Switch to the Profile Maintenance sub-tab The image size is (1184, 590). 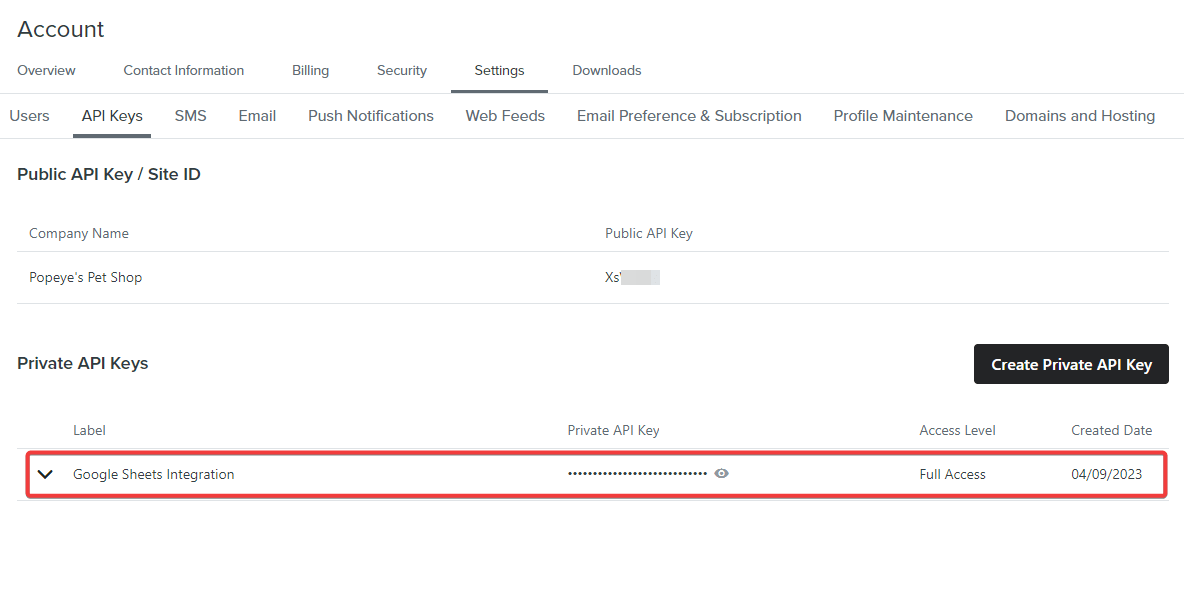click(x=903, y=116)
